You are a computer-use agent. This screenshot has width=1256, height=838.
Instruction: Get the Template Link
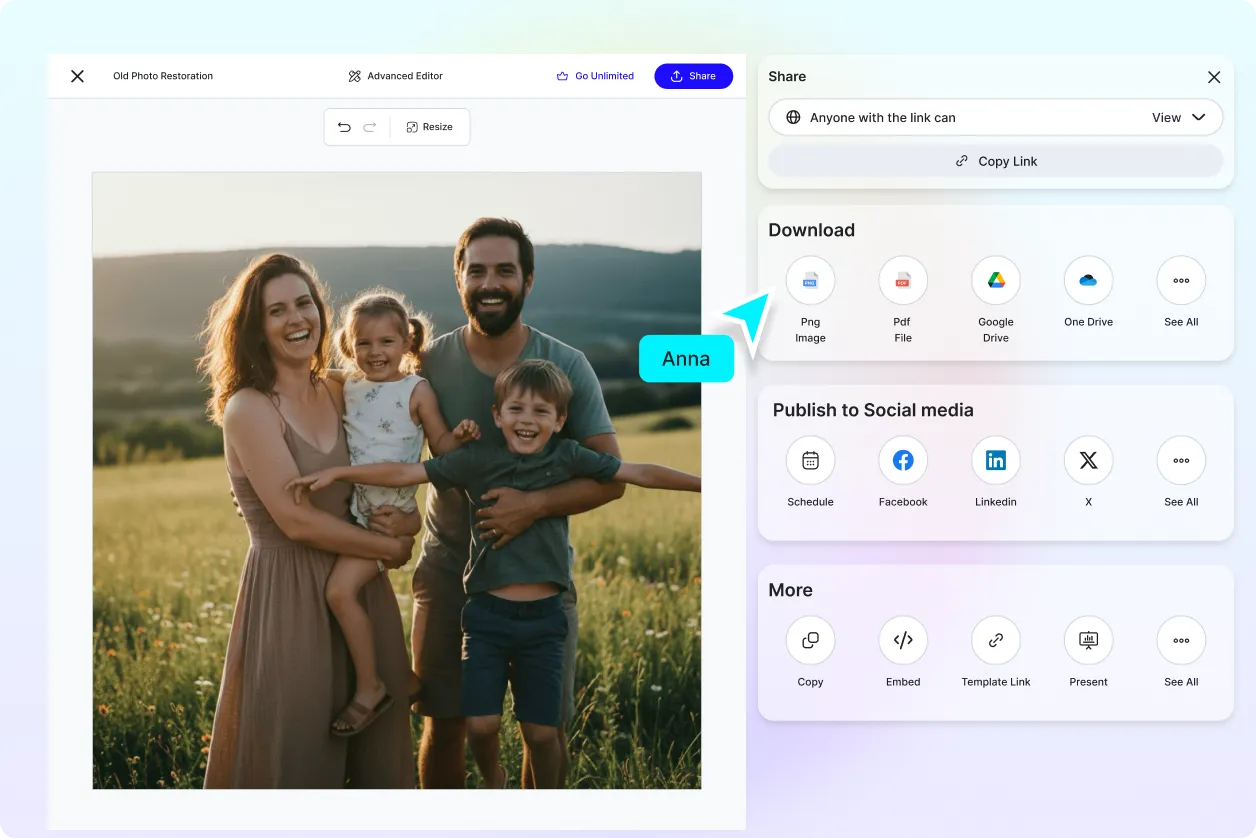(996, 641)
